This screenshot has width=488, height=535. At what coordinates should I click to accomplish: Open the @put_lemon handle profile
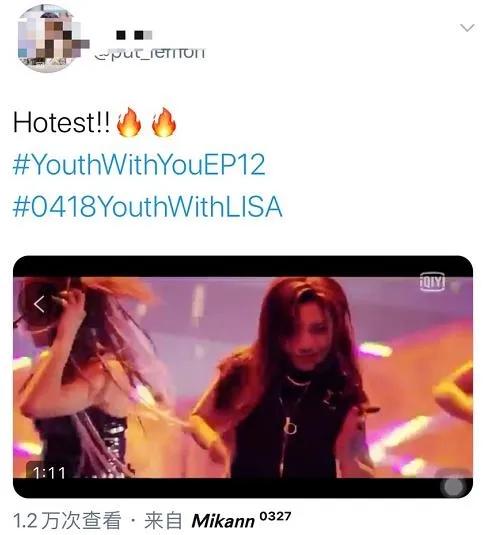click(149, 54)
